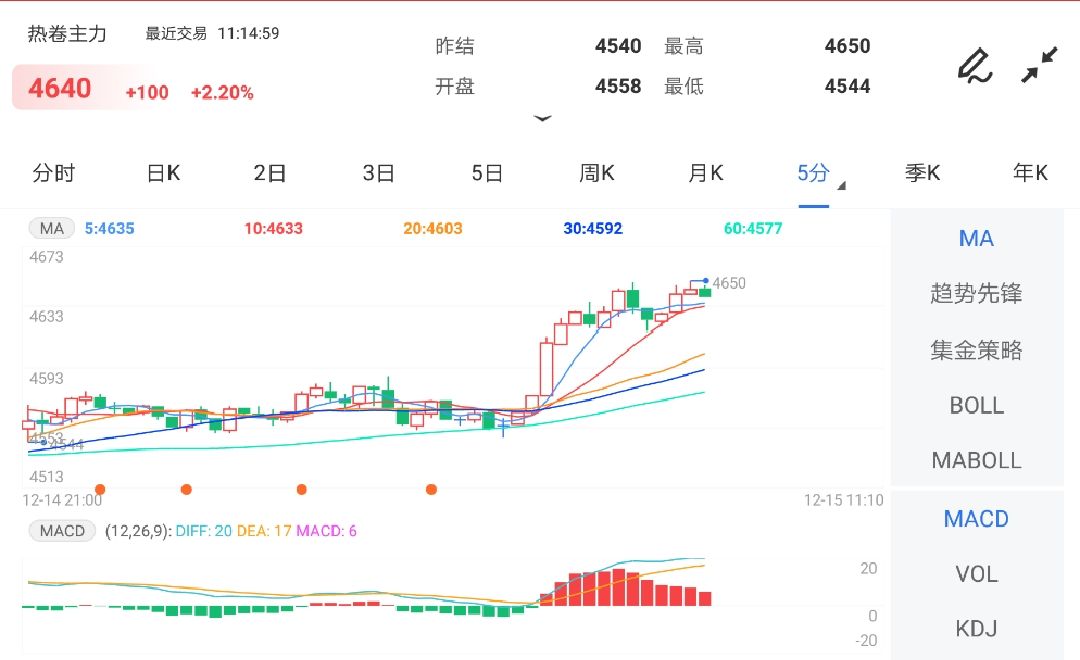This screenshot has height=660, width=1080.
Task: Open the 5分 period dropdown triangle
Action: coord(841,185)
